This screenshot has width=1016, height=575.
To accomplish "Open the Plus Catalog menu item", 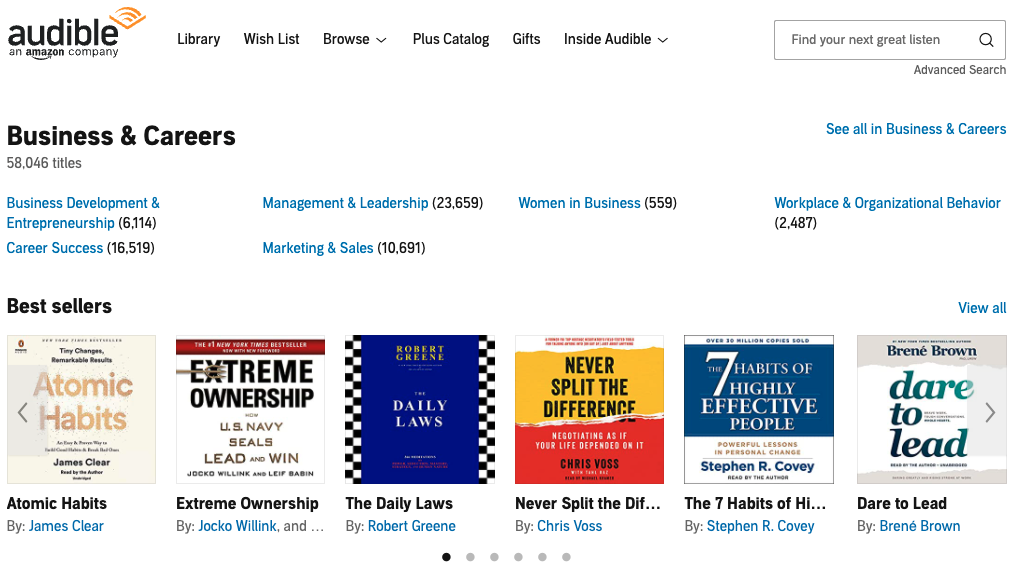I will point(451,39).
